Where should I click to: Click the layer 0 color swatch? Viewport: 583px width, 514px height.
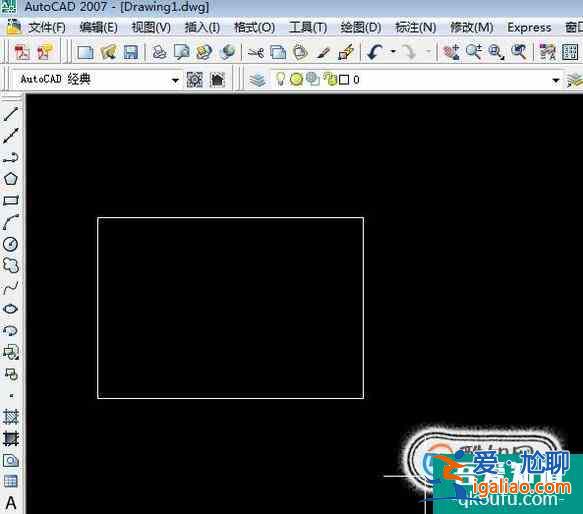point(344,80)
